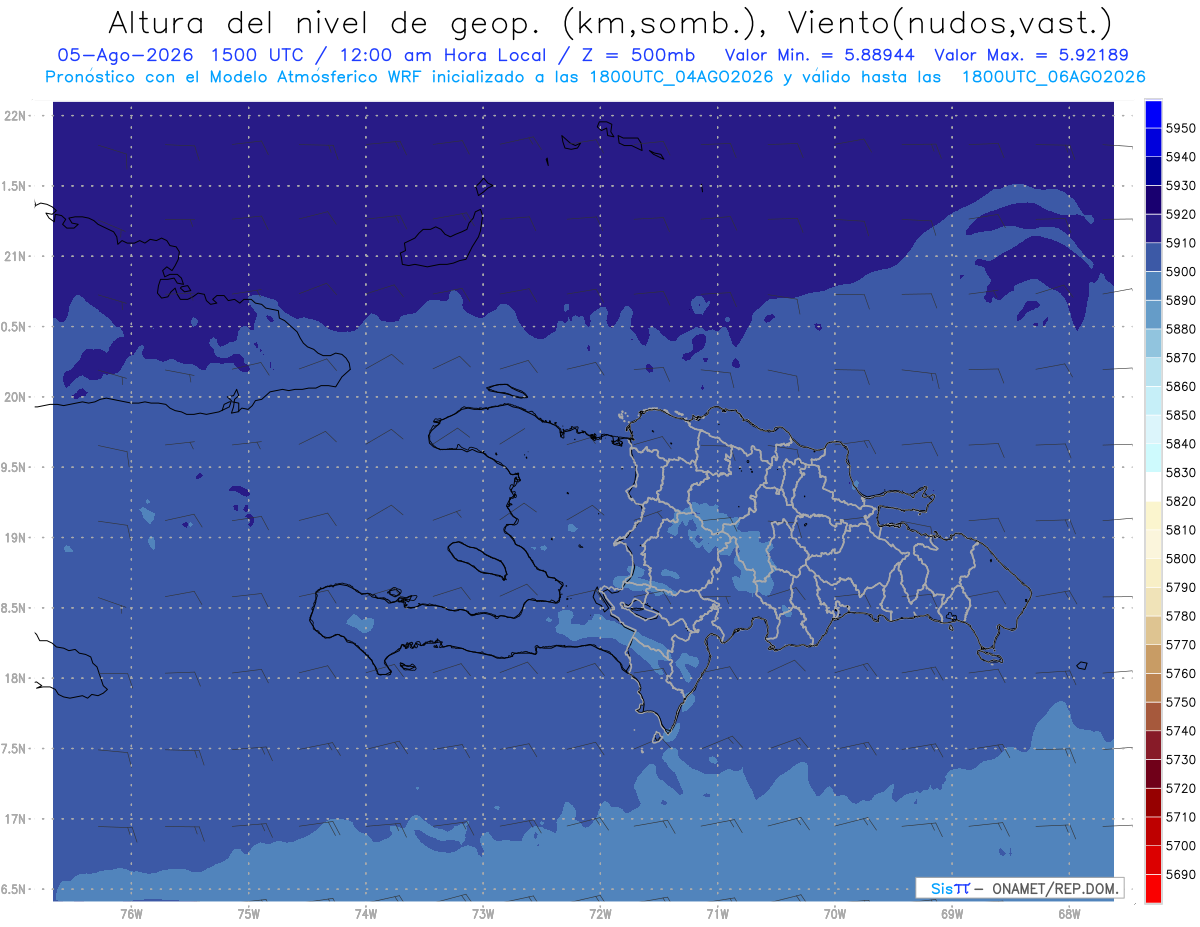
Task: Click the 21N latitude axis label
Action: click(x=16, y=257)
